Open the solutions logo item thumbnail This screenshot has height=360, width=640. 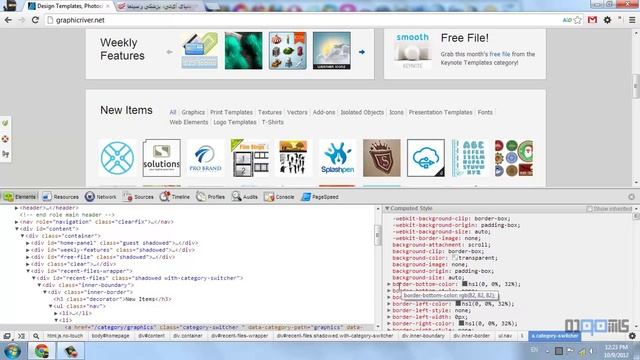tap(162, 158)
